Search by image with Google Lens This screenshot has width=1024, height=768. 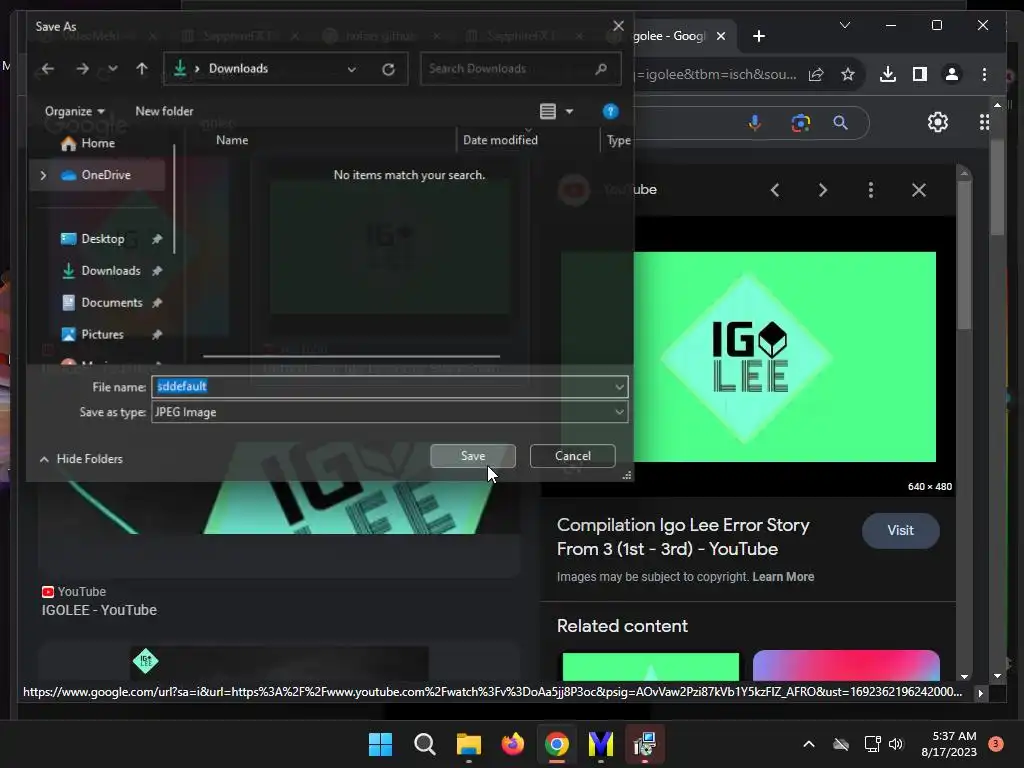[801, 123]
